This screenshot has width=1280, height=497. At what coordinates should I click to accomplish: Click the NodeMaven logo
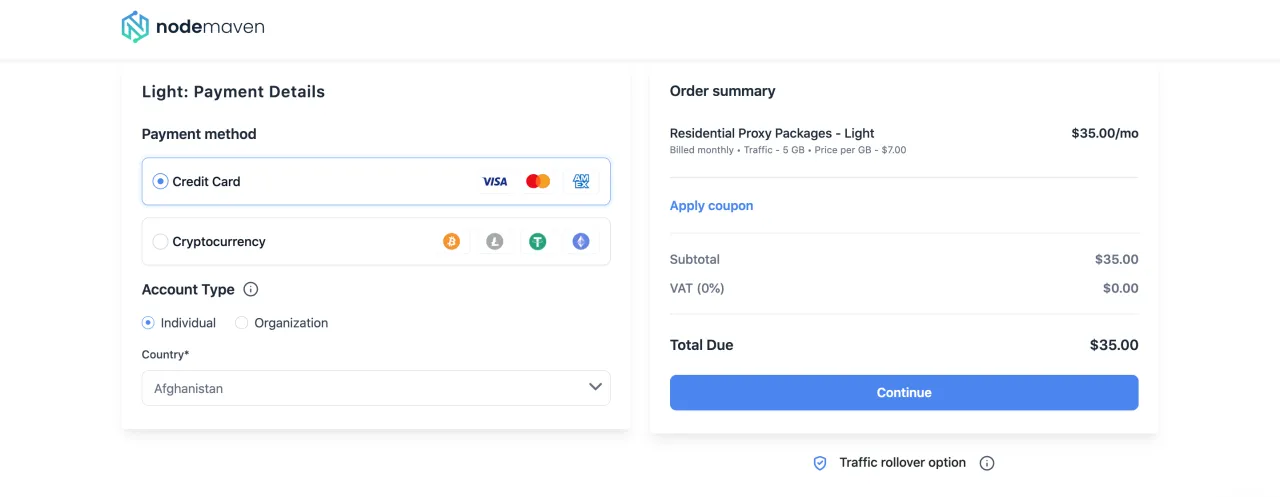(193, 27)
